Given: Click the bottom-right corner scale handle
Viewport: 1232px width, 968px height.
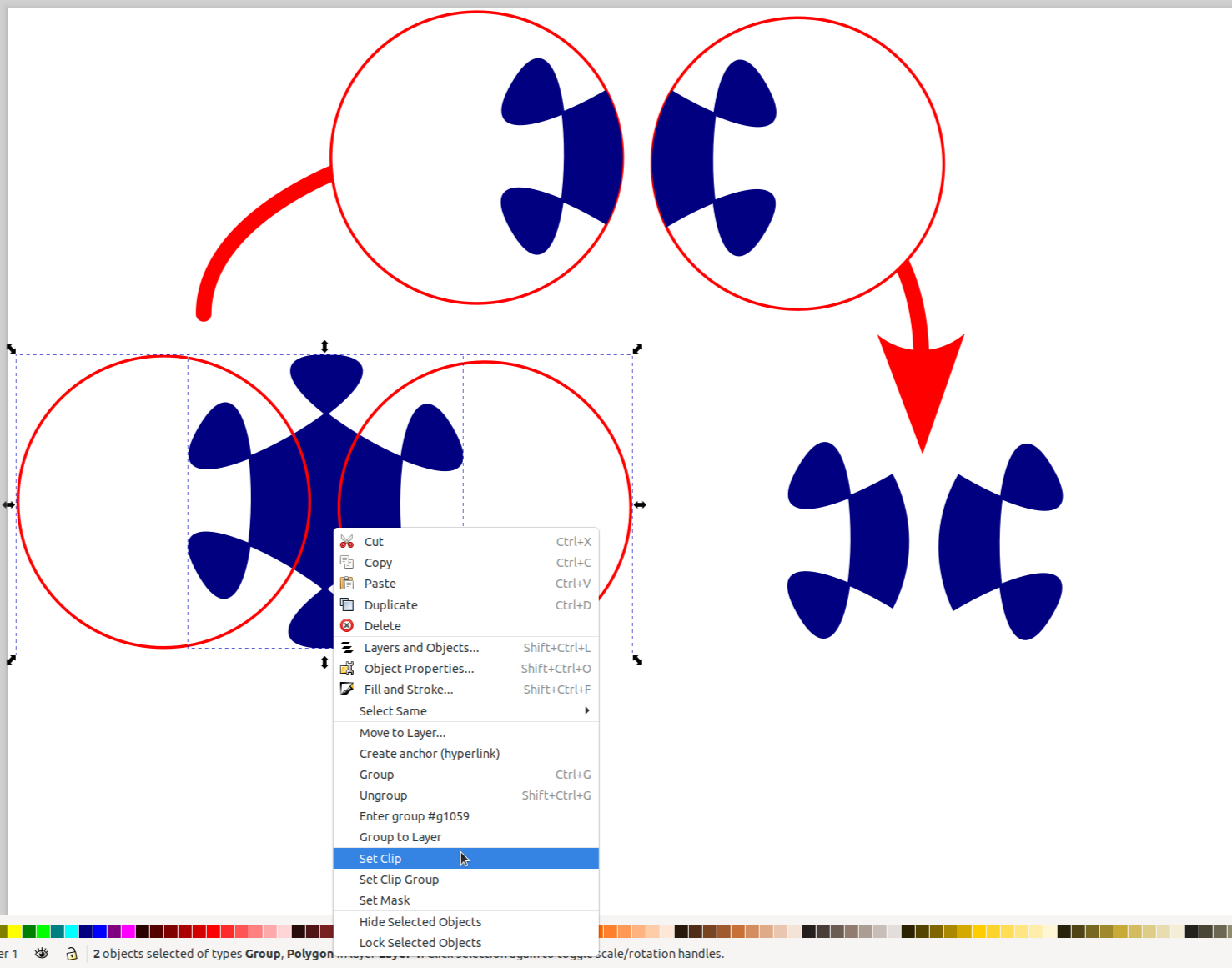Looking at the screenshot, I should coord(637,660).
